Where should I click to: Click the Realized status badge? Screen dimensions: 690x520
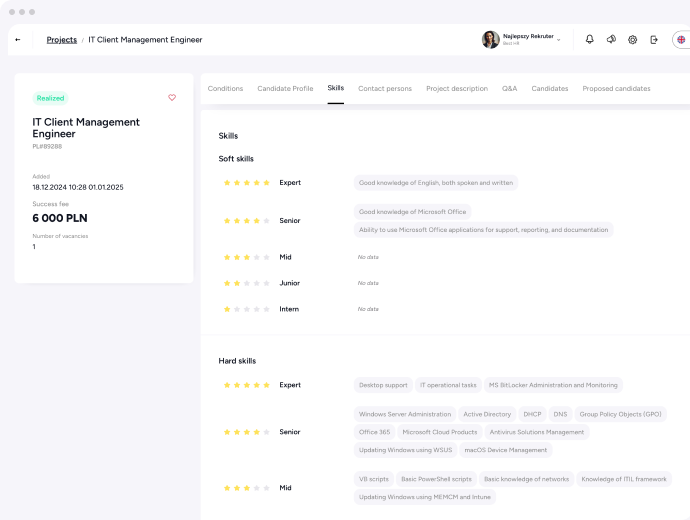50,98
